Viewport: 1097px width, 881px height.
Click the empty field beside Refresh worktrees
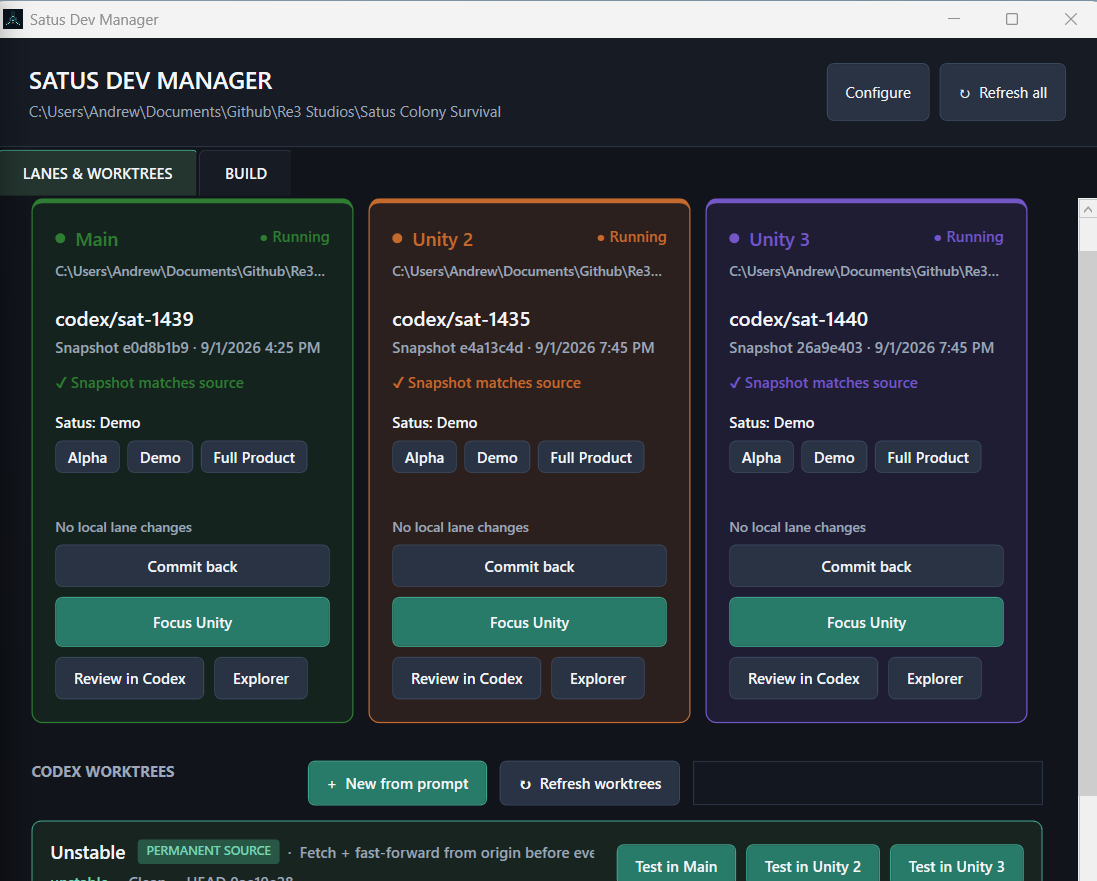point(868,783)
